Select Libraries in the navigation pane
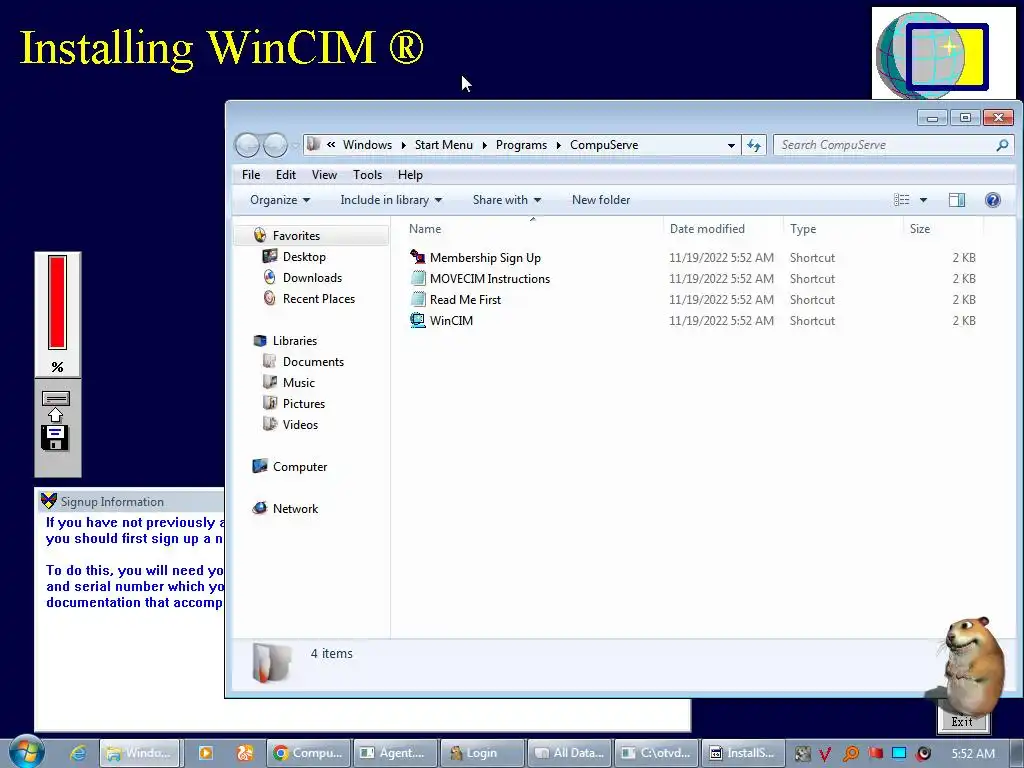 (x=295, y=340)
